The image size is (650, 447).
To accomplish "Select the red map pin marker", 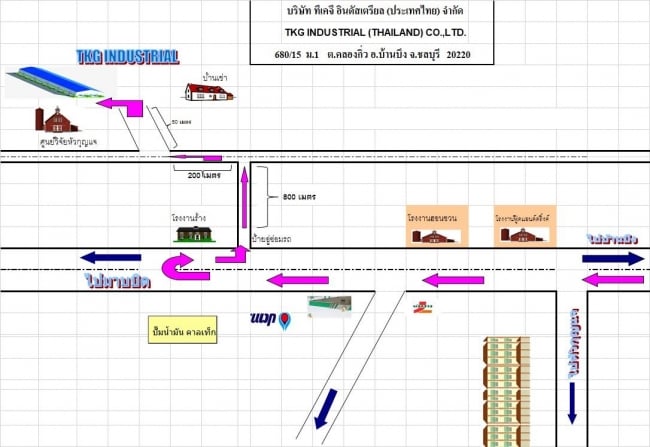I will pyautogui.click(x=285, y=321).
